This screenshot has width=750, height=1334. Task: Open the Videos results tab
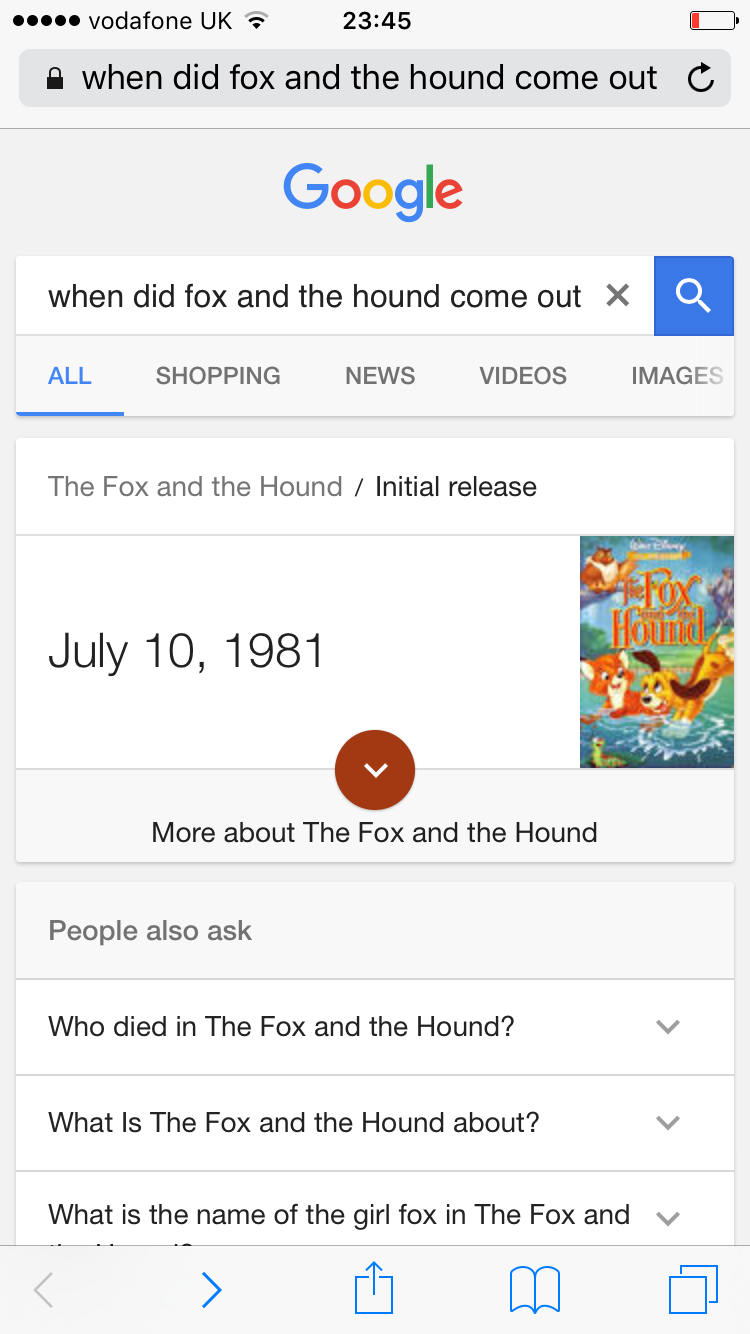coord(523,376)
